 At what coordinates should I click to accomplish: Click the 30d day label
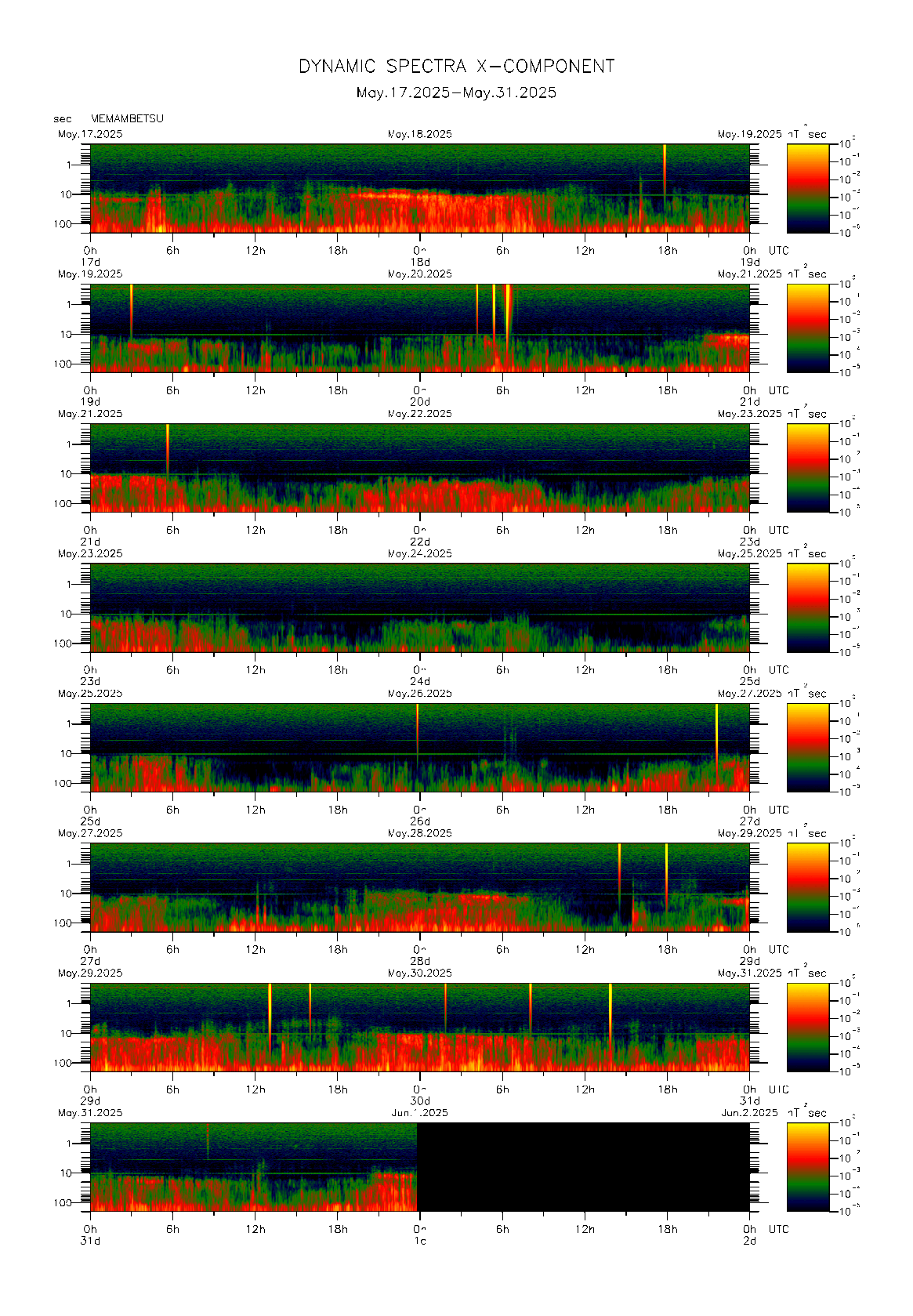point(421,1100)
